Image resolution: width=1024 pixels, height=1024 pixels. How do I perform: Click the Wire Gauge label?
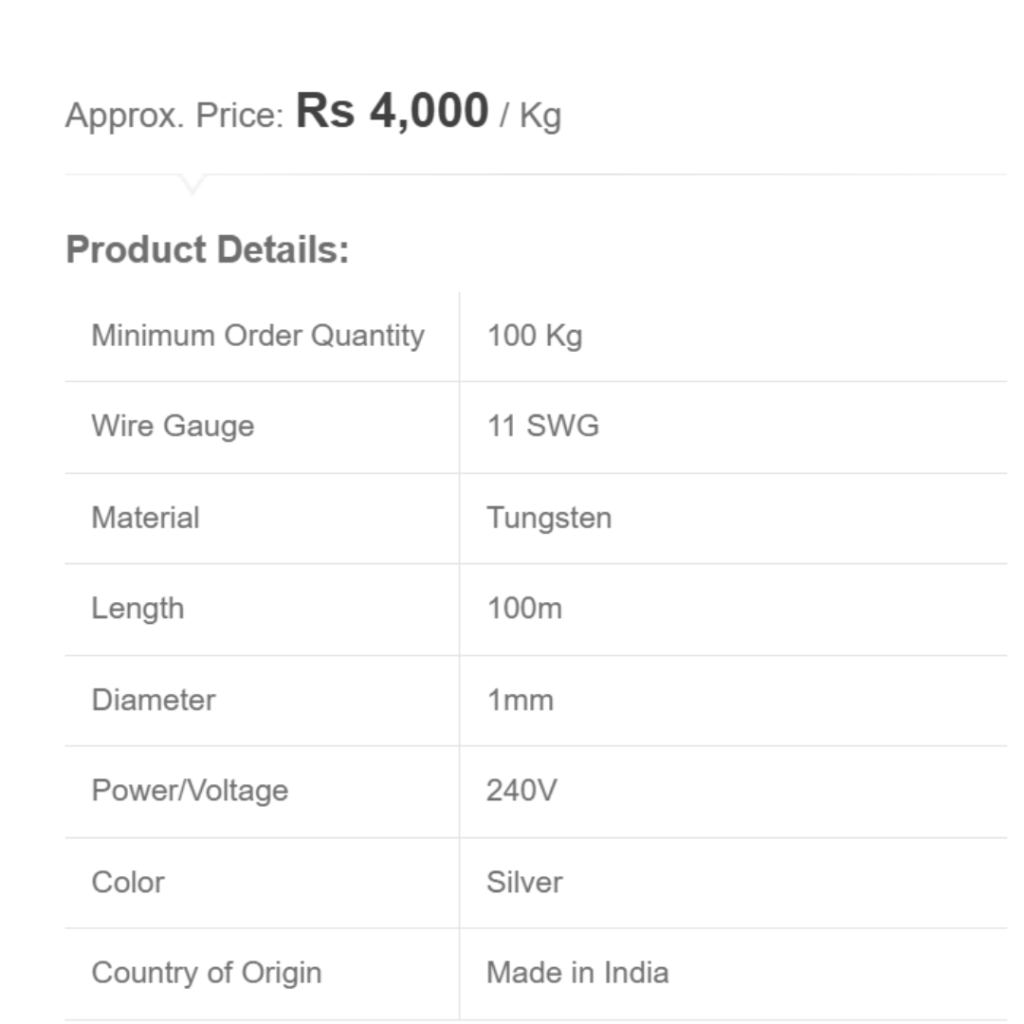(172, 426)
